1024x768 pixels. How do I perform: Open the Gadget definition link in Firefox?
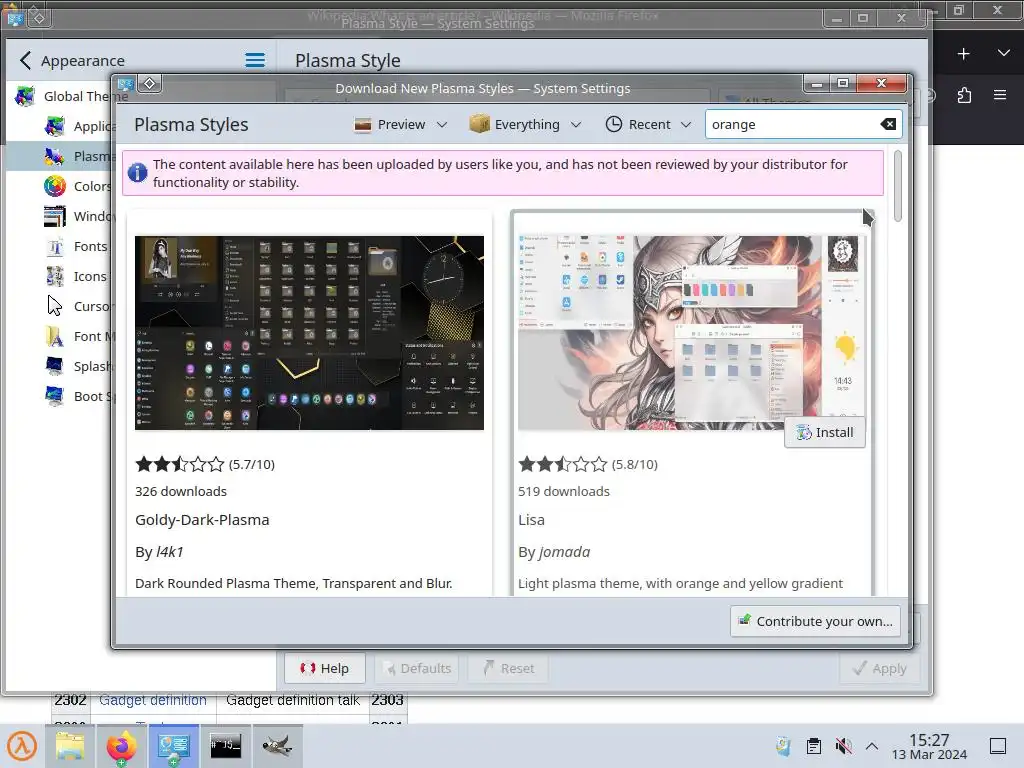coord(153,700)
